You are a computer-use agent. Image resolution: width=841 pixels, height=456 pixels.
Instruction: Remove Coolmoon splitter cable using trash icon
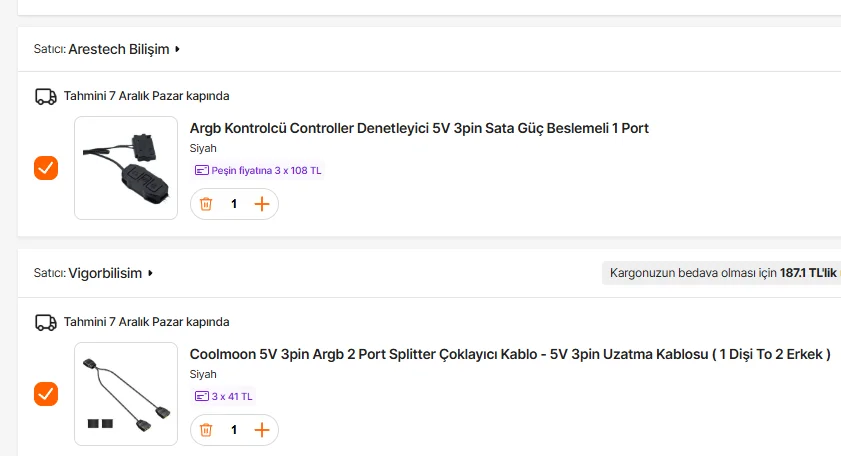(206, 430)
